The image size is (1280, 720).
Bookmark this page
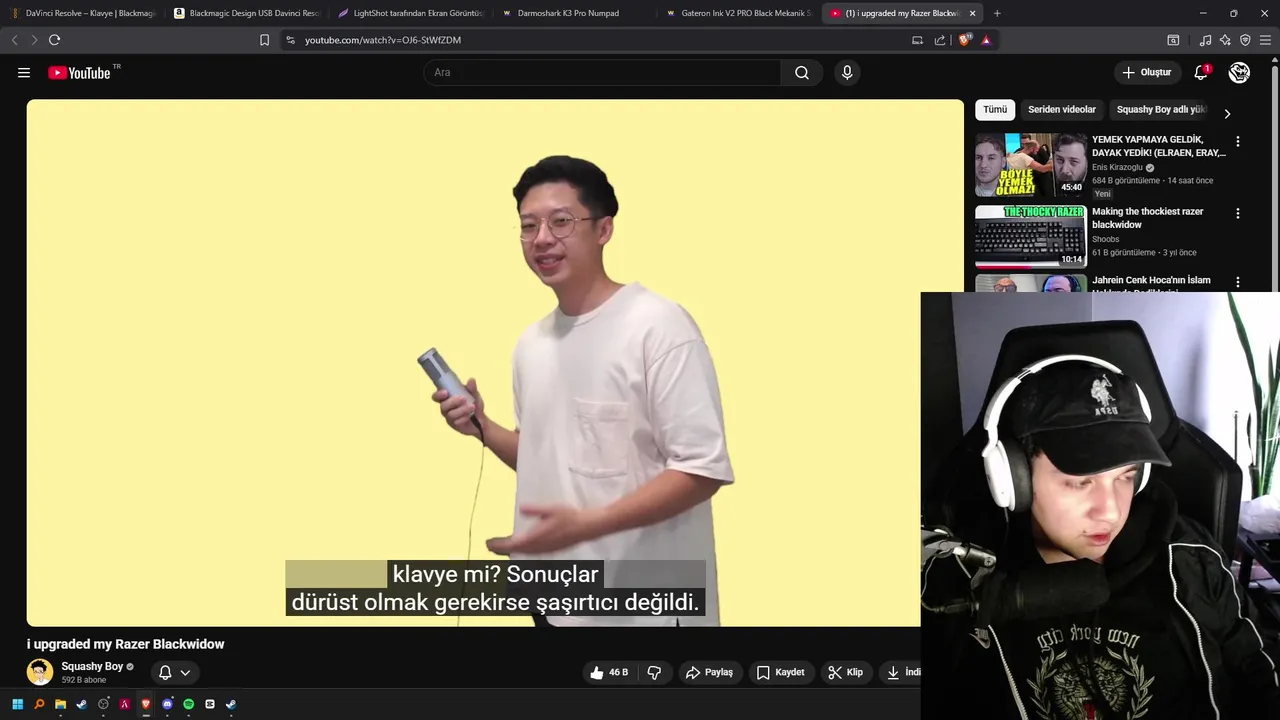(264, 40)
